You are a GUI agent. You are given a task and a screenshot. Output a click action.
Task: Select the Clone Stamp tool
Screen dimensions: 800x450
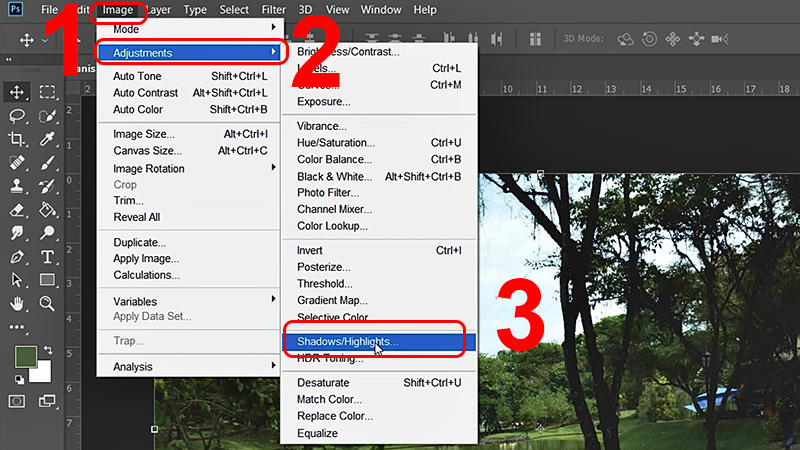pos(17,187)
